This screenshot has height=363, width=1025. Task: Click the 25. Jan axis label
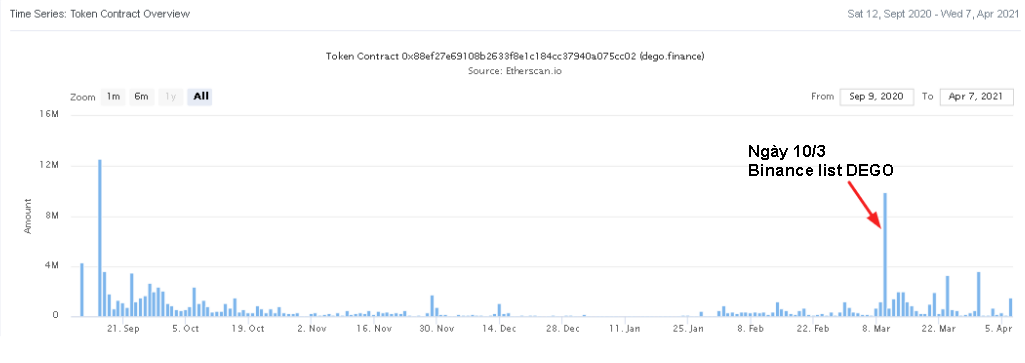688,329
